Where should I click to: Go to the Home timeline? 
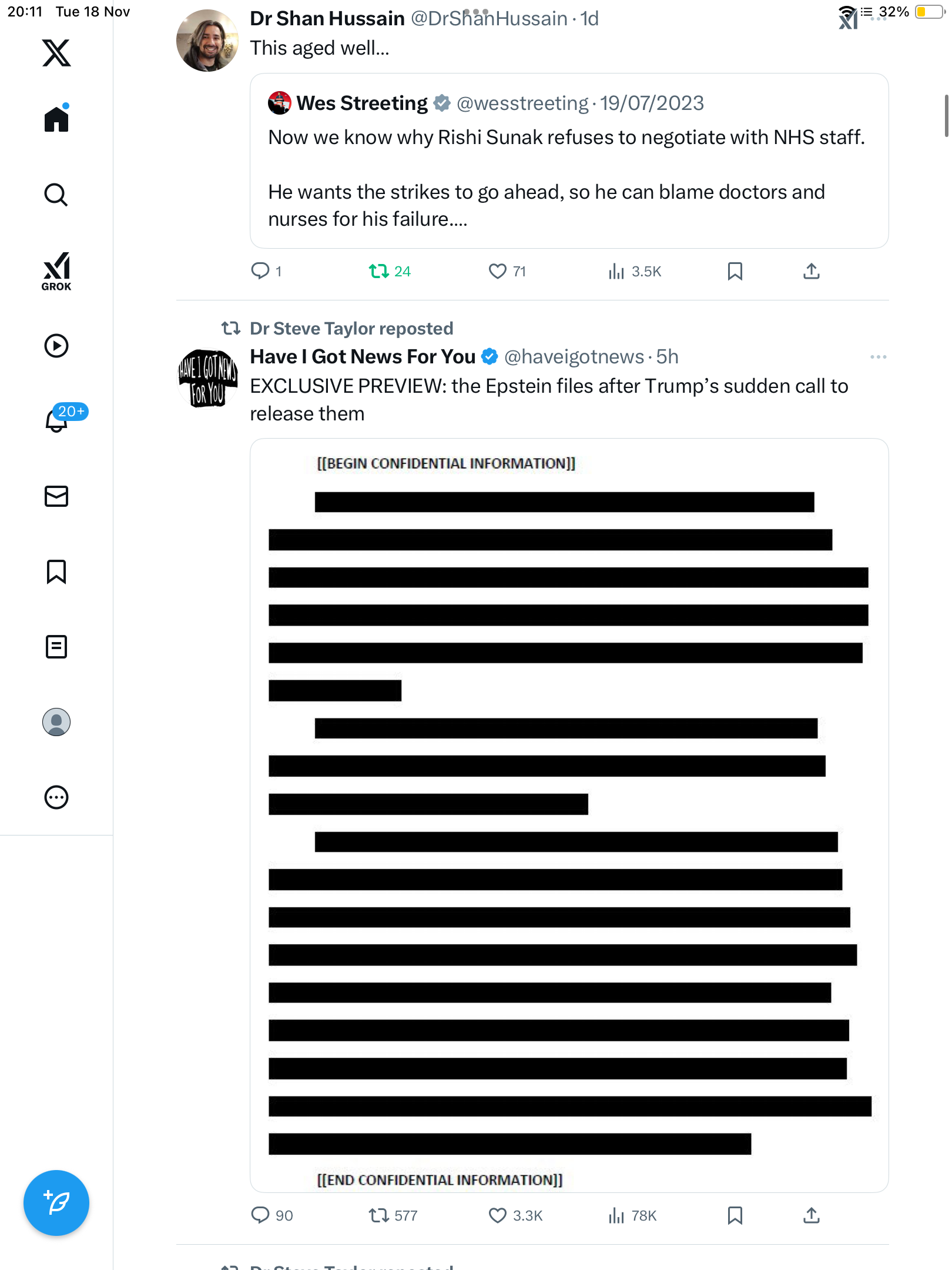pyautogui.click(x=56, y=119)
